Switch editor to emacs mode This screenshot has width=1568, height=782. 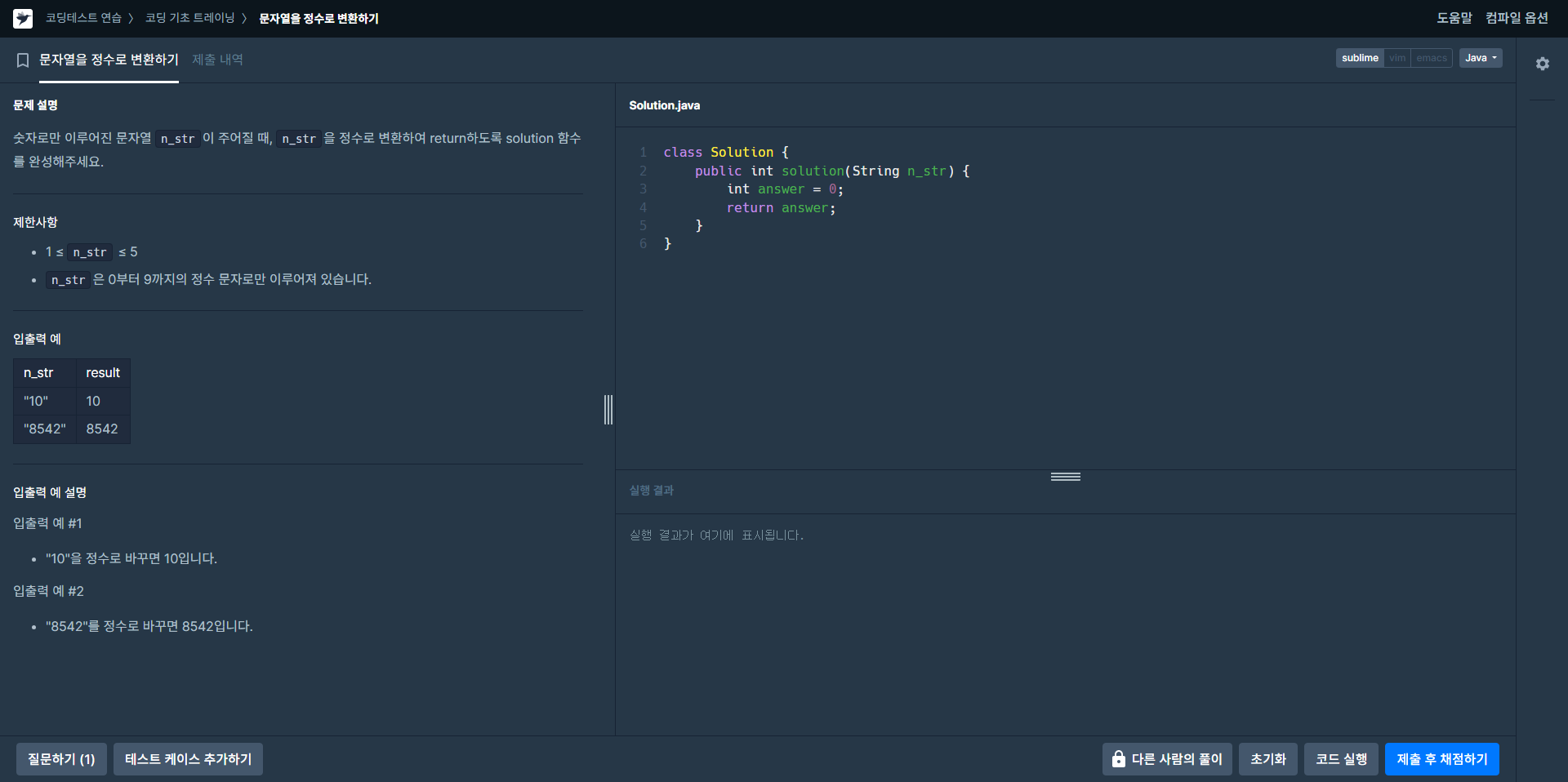pos(1432,58)
